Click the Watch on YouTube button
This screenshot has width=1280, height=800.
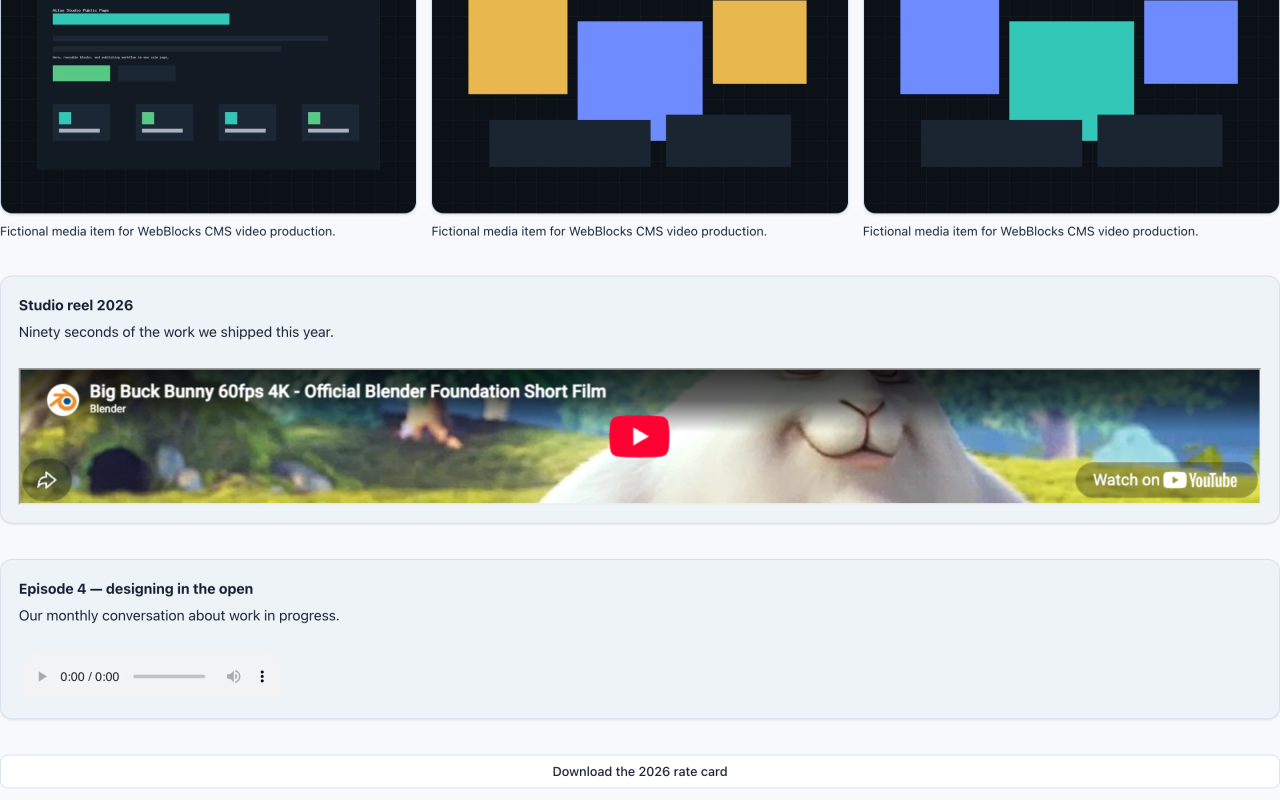[1166, 480]
